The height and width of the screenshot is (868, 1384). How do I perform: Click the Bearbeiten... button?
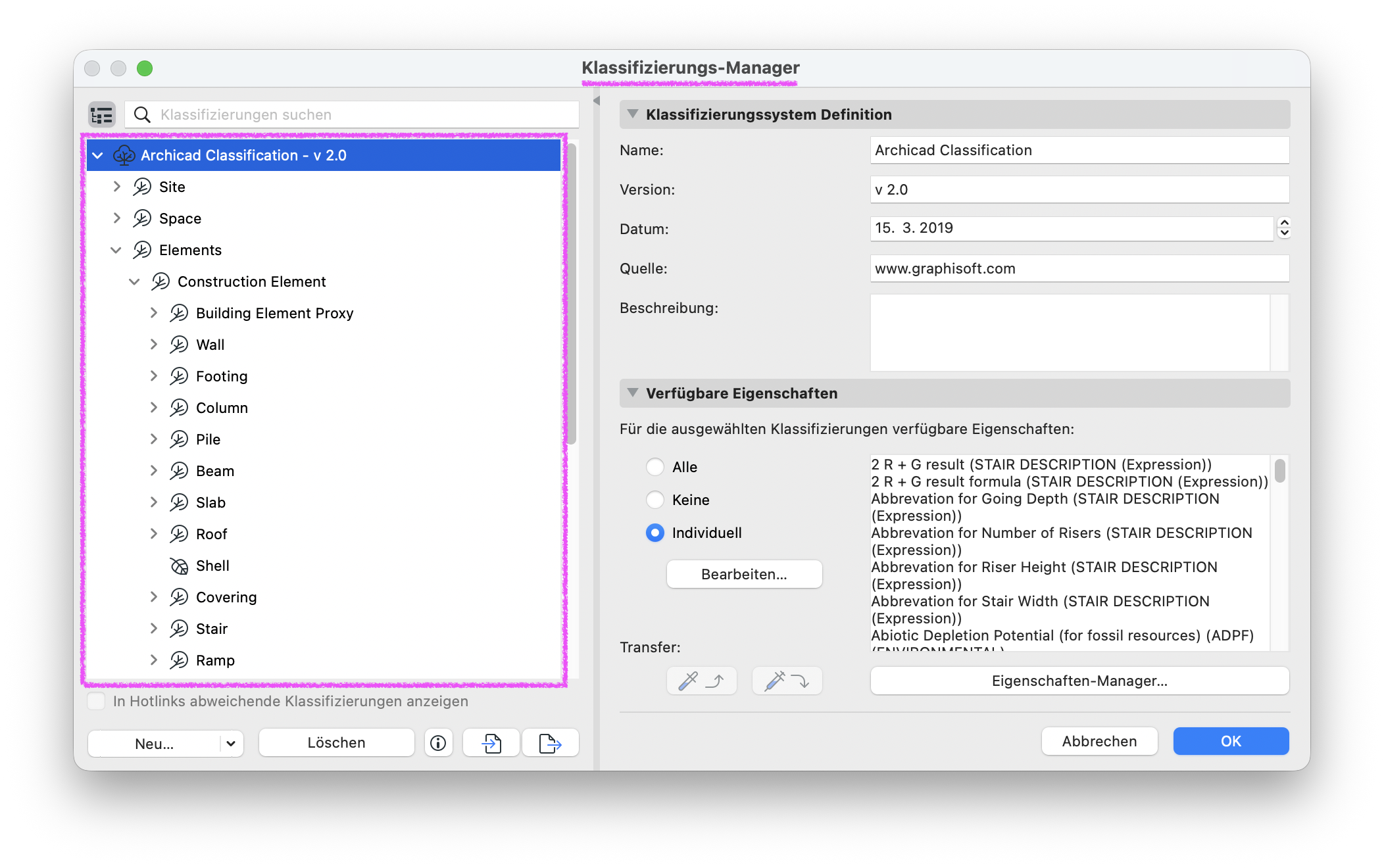pos(744,574)
